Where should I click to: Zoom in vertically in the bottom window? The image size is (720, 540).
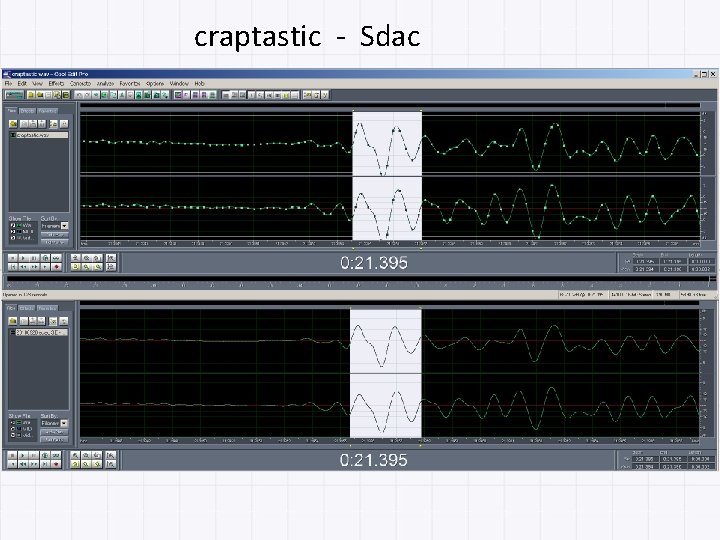pos(111,456)
